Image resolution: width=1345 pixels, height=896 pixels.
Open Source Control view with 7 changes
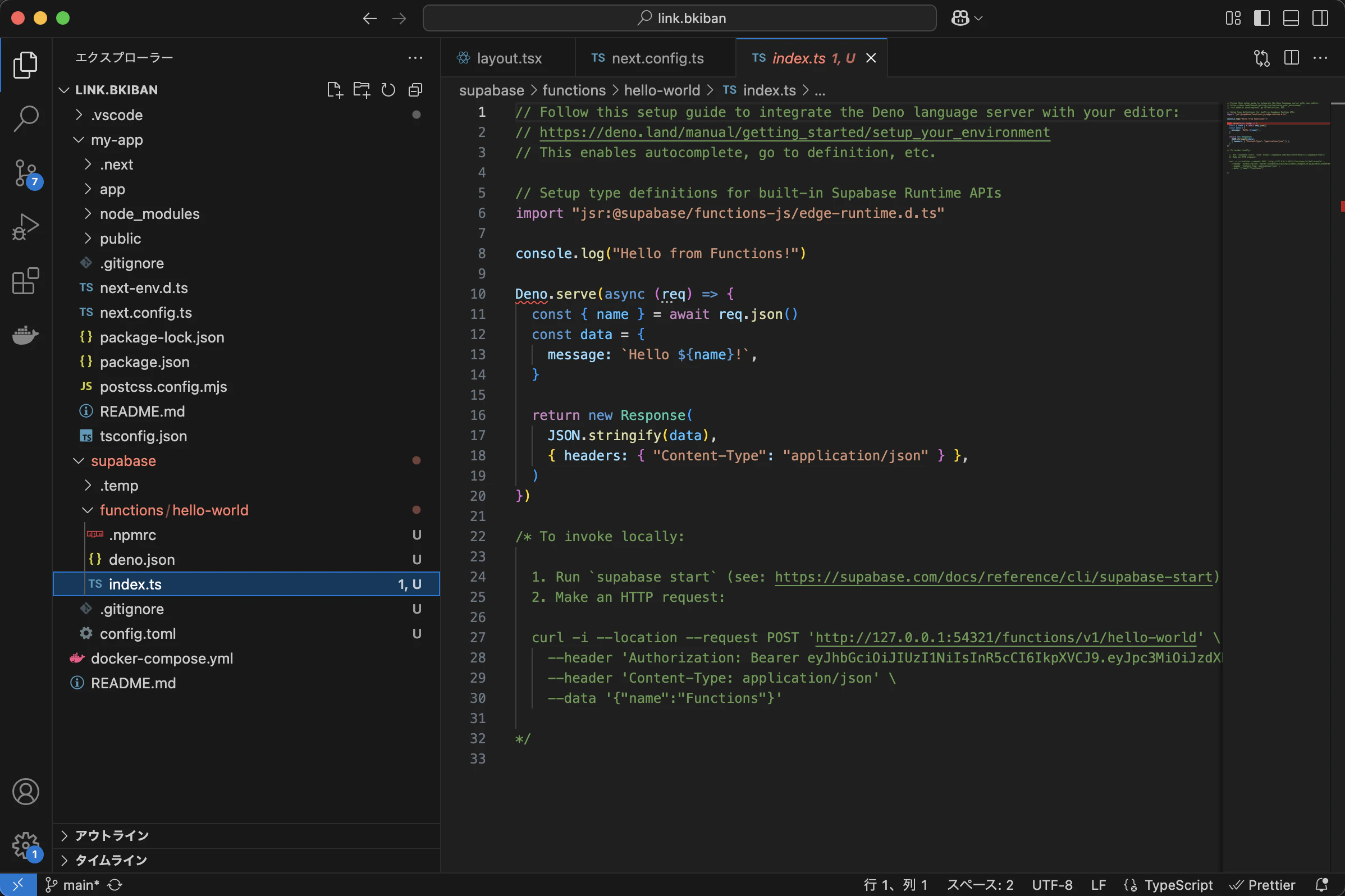coord(26,173)
